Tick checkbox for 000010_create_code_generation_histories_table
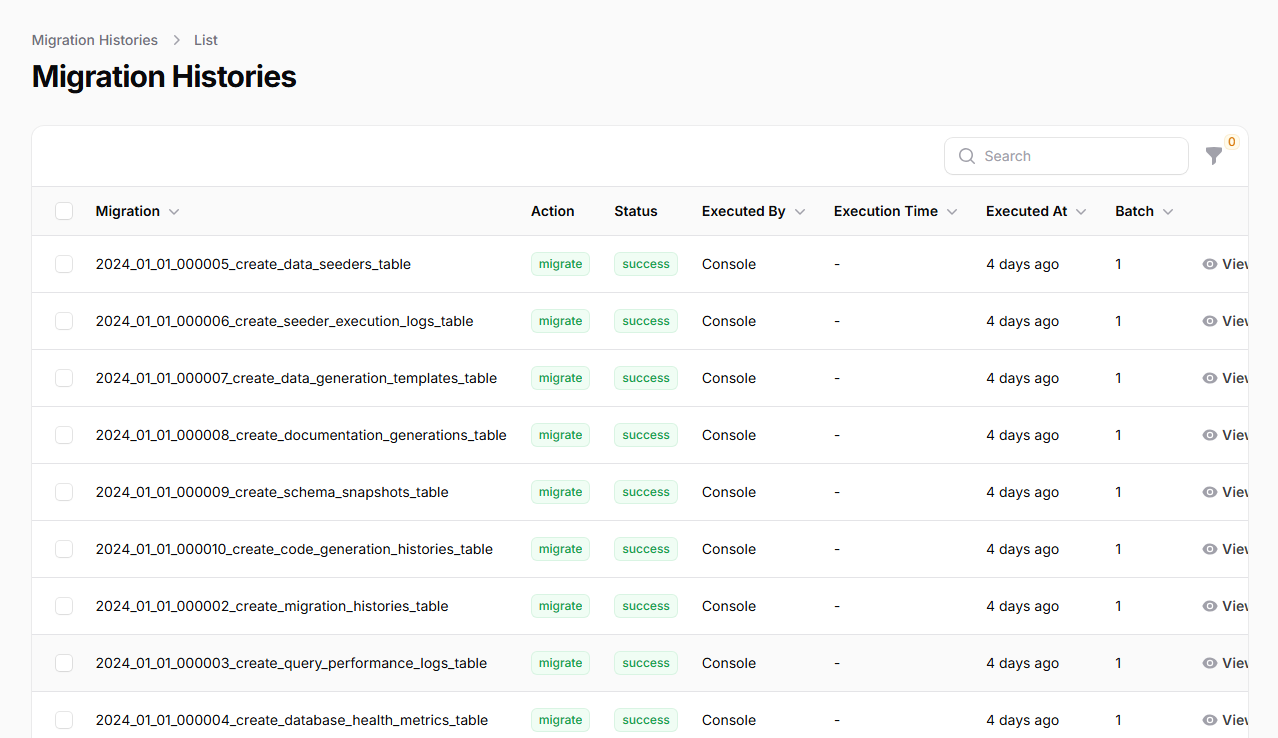Viewport: 1278px width, 738px height. (64, 549)
